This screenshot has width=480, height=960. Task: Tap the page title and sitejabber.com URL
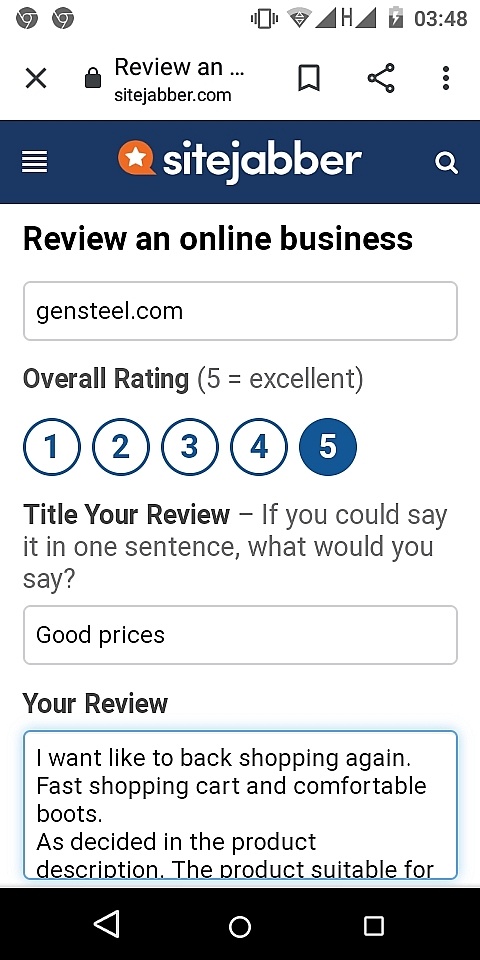pos(179,80)
